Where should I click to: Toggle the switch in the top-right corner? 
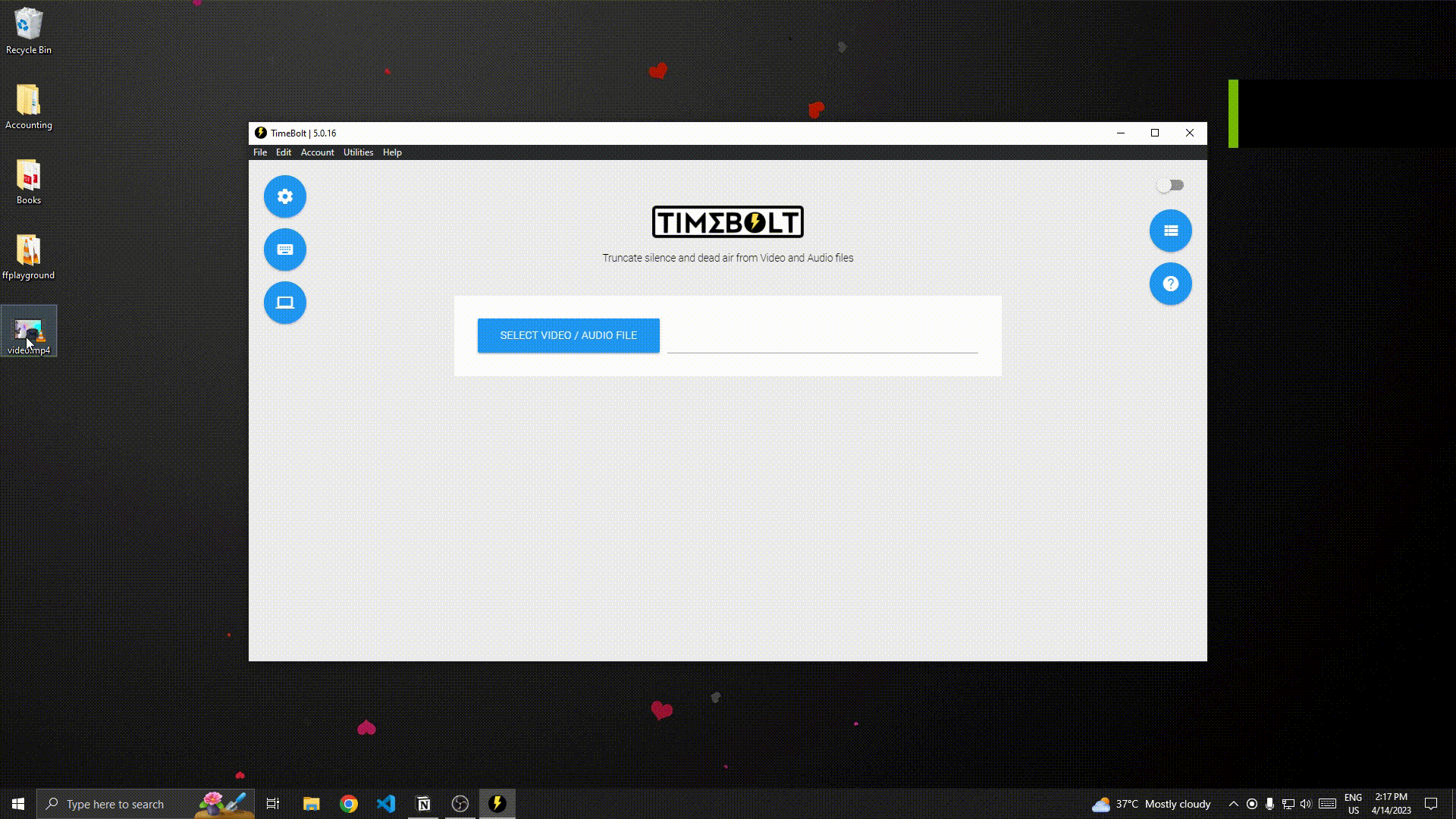[x=1170, y=185]
